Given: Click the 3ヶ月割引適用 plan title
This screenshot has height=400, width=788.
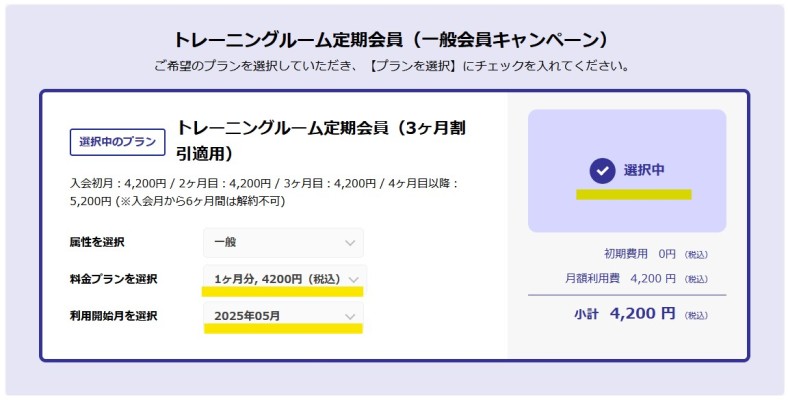Looking at the screenshot, I should [320, 141].
